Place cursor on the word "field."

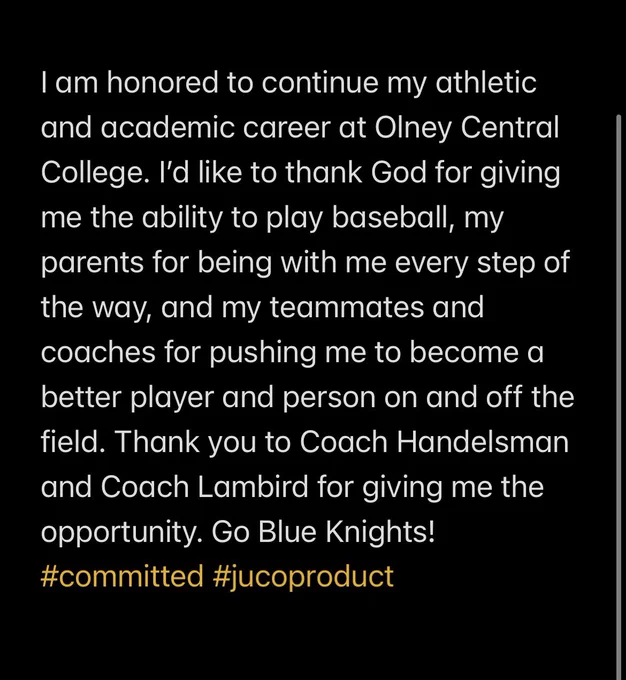point(73,442)
